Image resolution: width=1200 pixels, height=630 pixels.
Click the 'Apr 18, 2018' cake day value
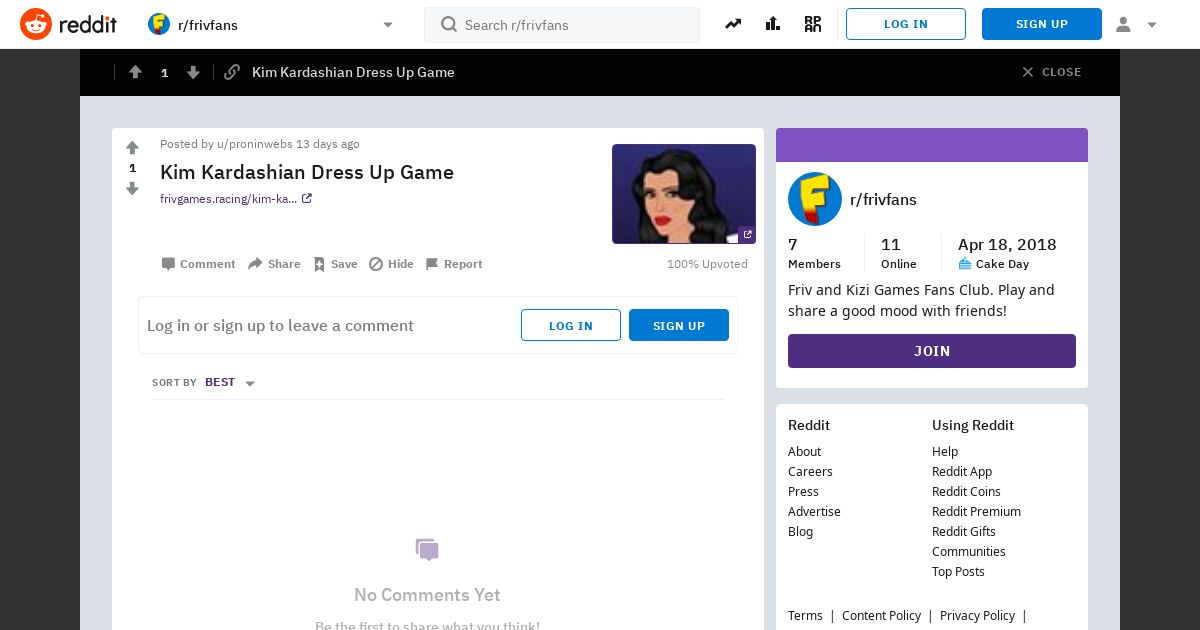point(1007,244)
